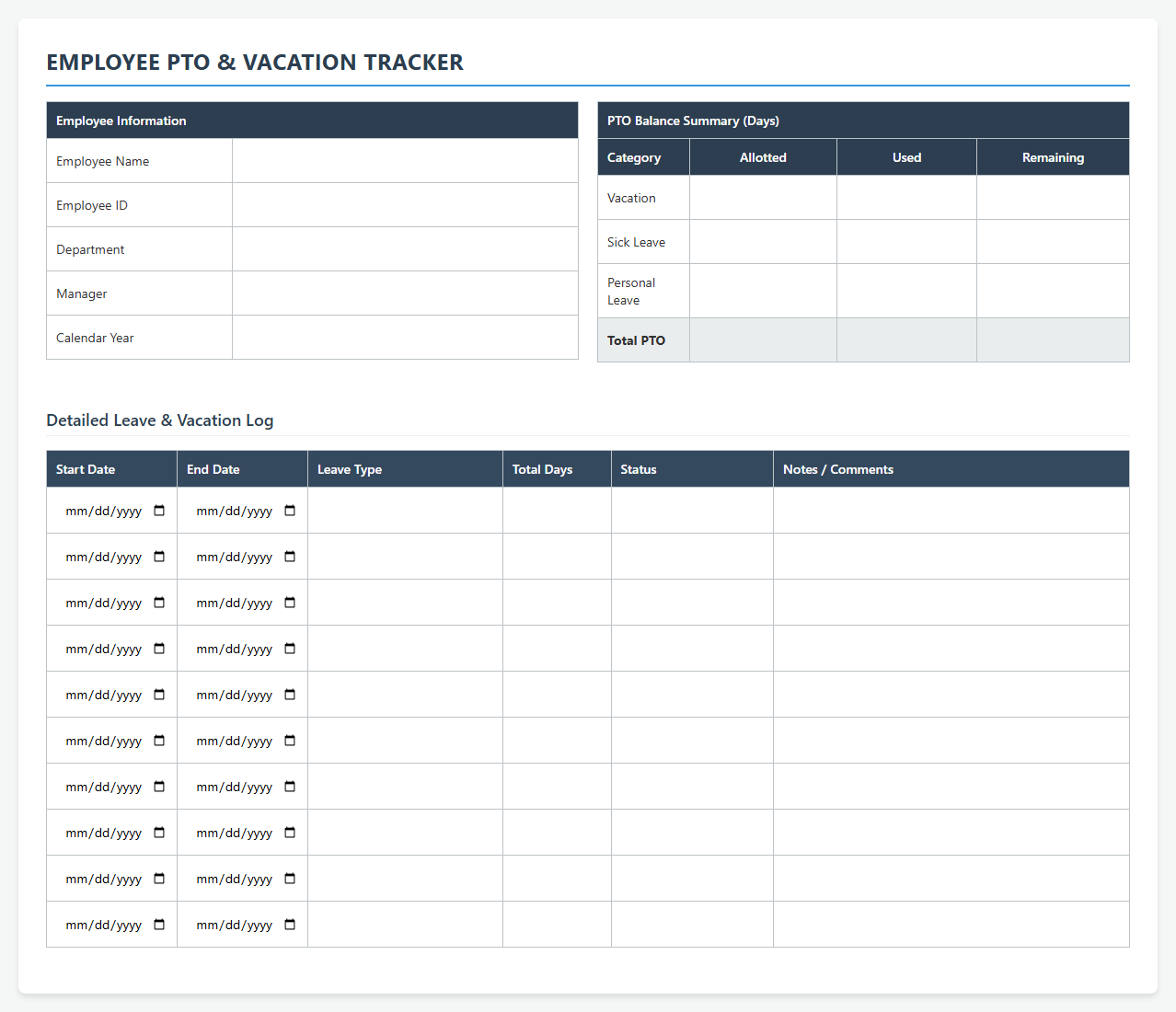Click the 'EMPLOYEE PTO & VACATION TRACKER' title
1176x1012 pixels.
255,63
